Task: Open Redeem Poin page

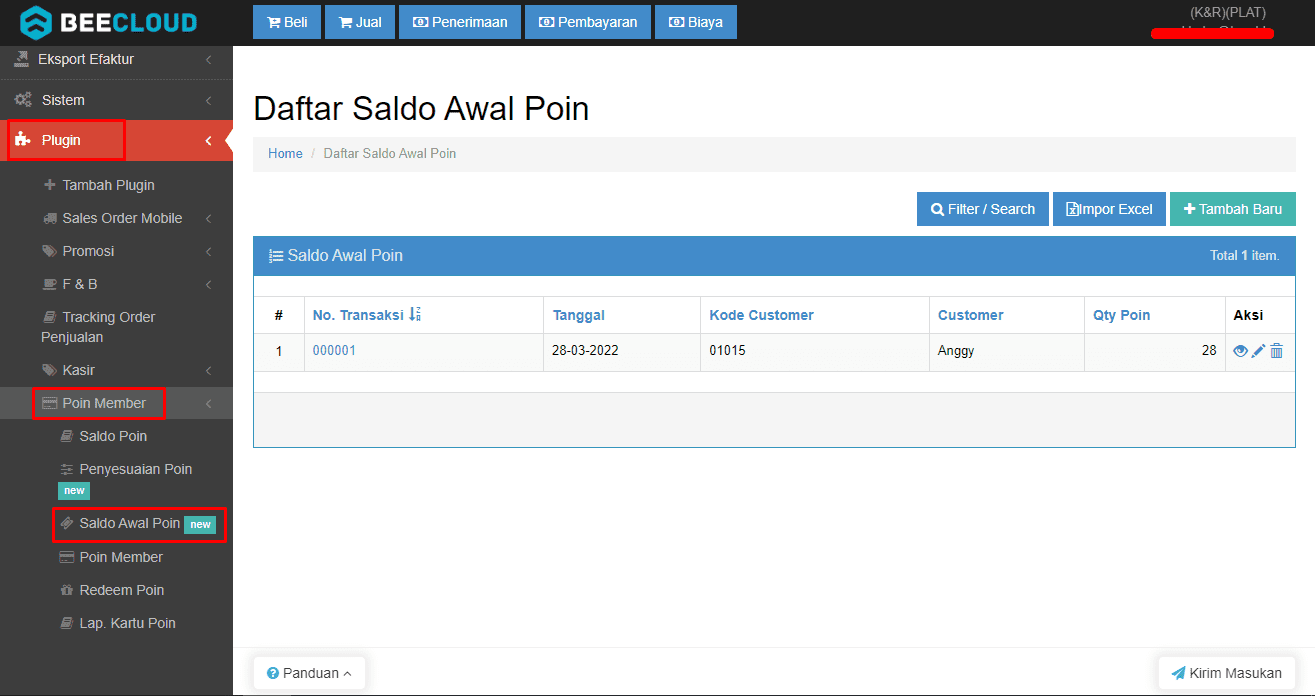Action: [x=121, y=590]
